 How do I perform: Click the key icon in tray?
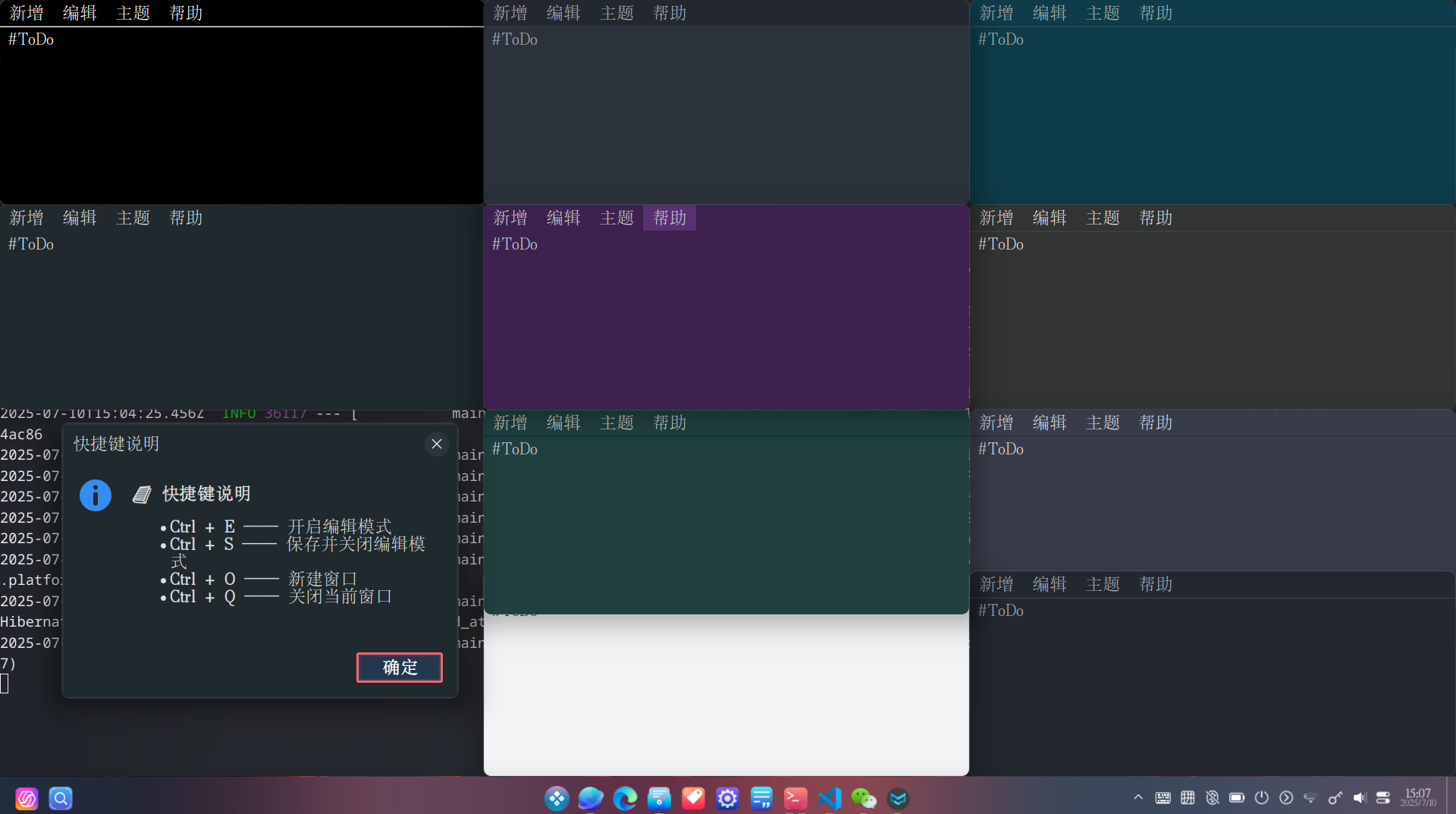click(1335, 797)
